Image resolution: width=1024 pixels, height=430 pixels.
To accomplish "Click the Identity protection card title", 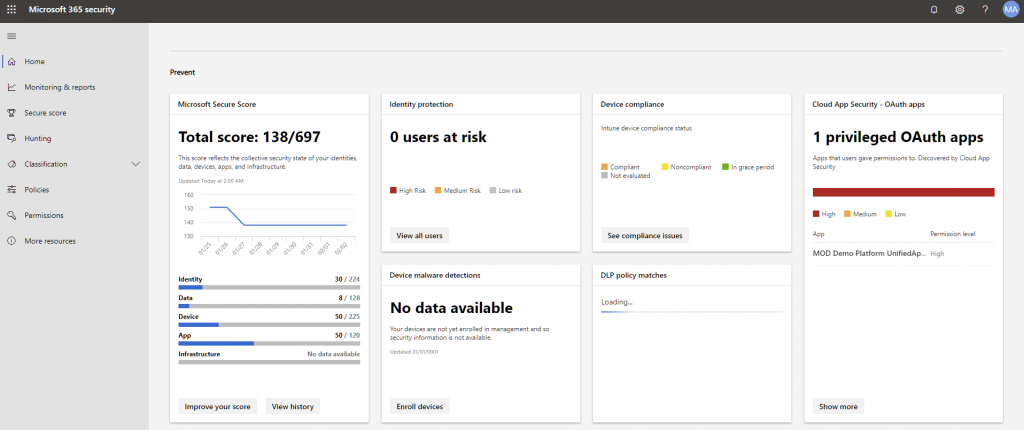I will [x=421, y=104].
